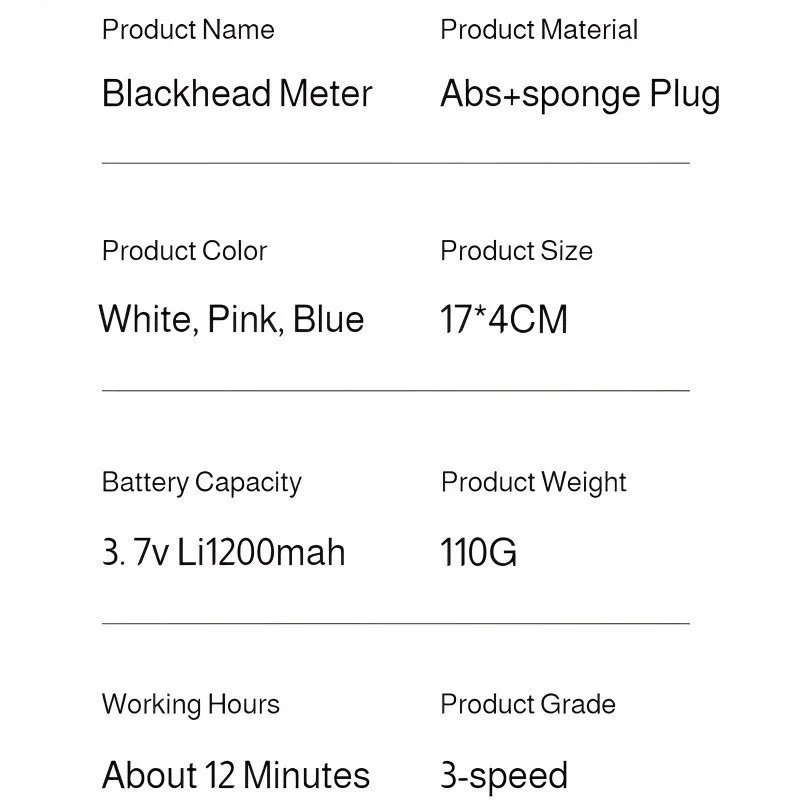Screen dimensions: 800x800
Task: Click the Product Material heading
Action: [539, 30]
